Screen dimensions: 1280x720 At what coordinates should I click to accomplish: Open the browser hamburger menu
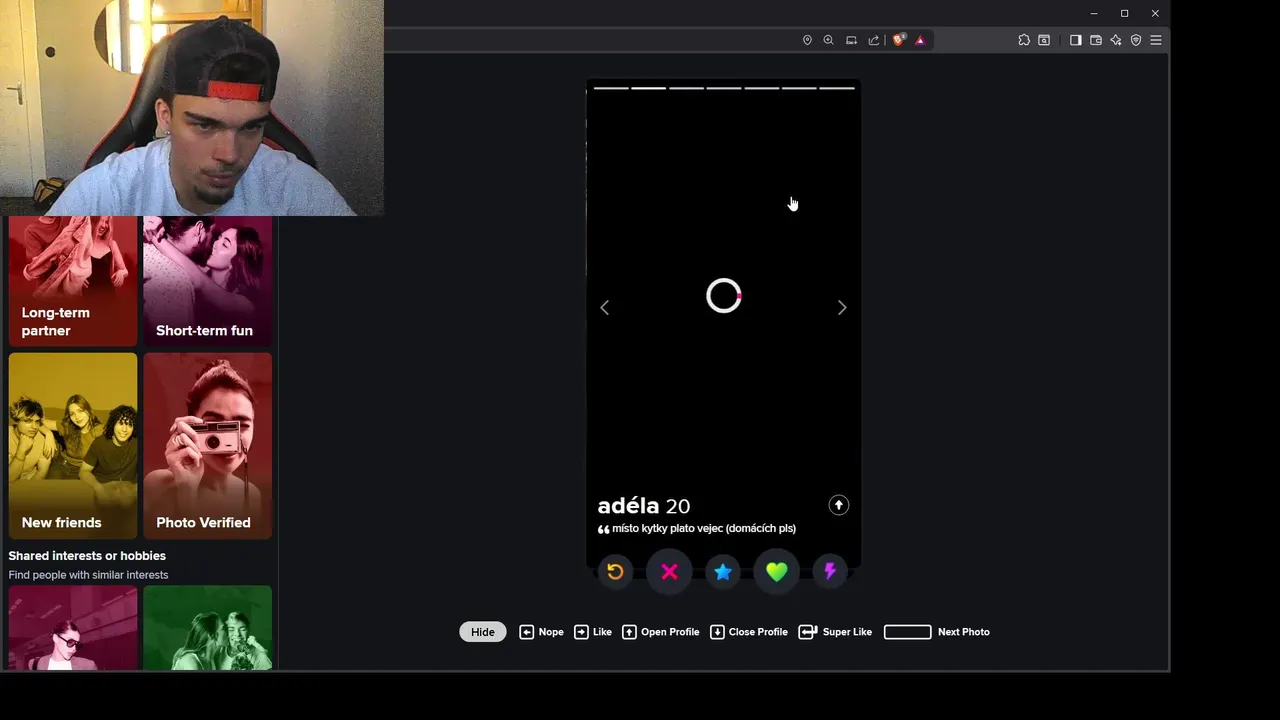click(1156, 40)
